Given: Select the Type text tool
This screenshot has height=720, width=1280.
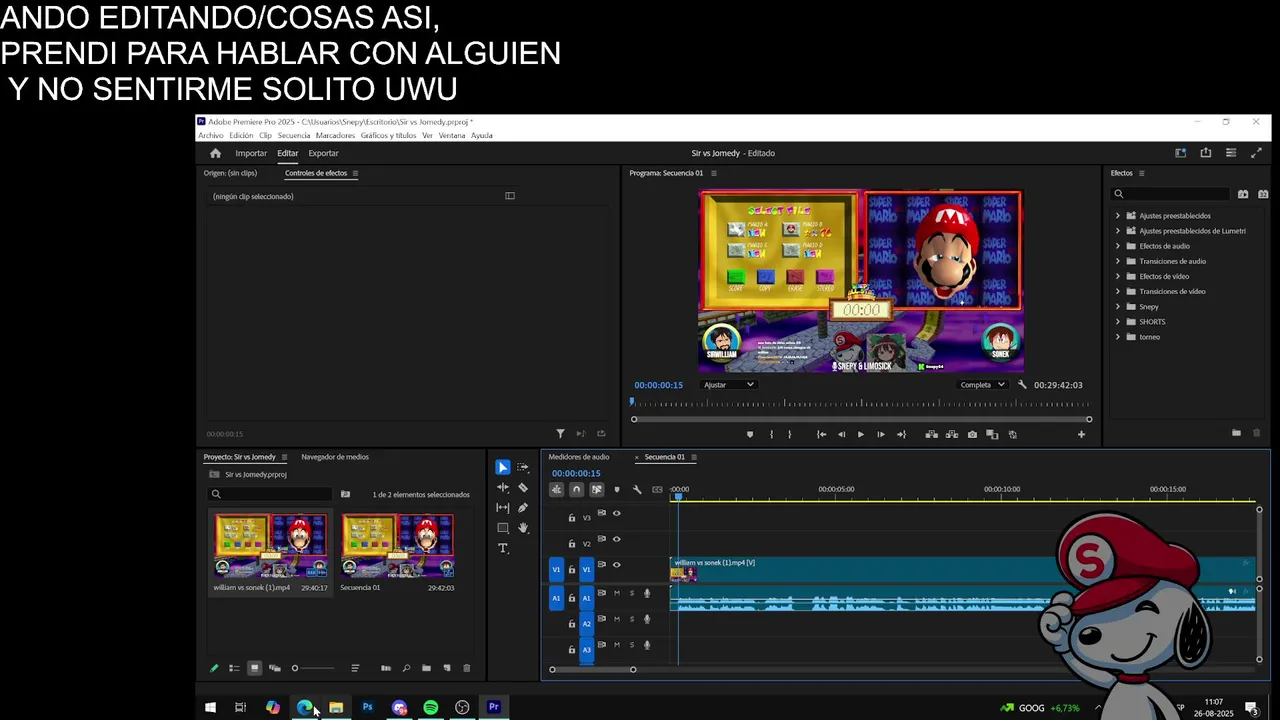Looking at the screenshot, I should point(503,548).
